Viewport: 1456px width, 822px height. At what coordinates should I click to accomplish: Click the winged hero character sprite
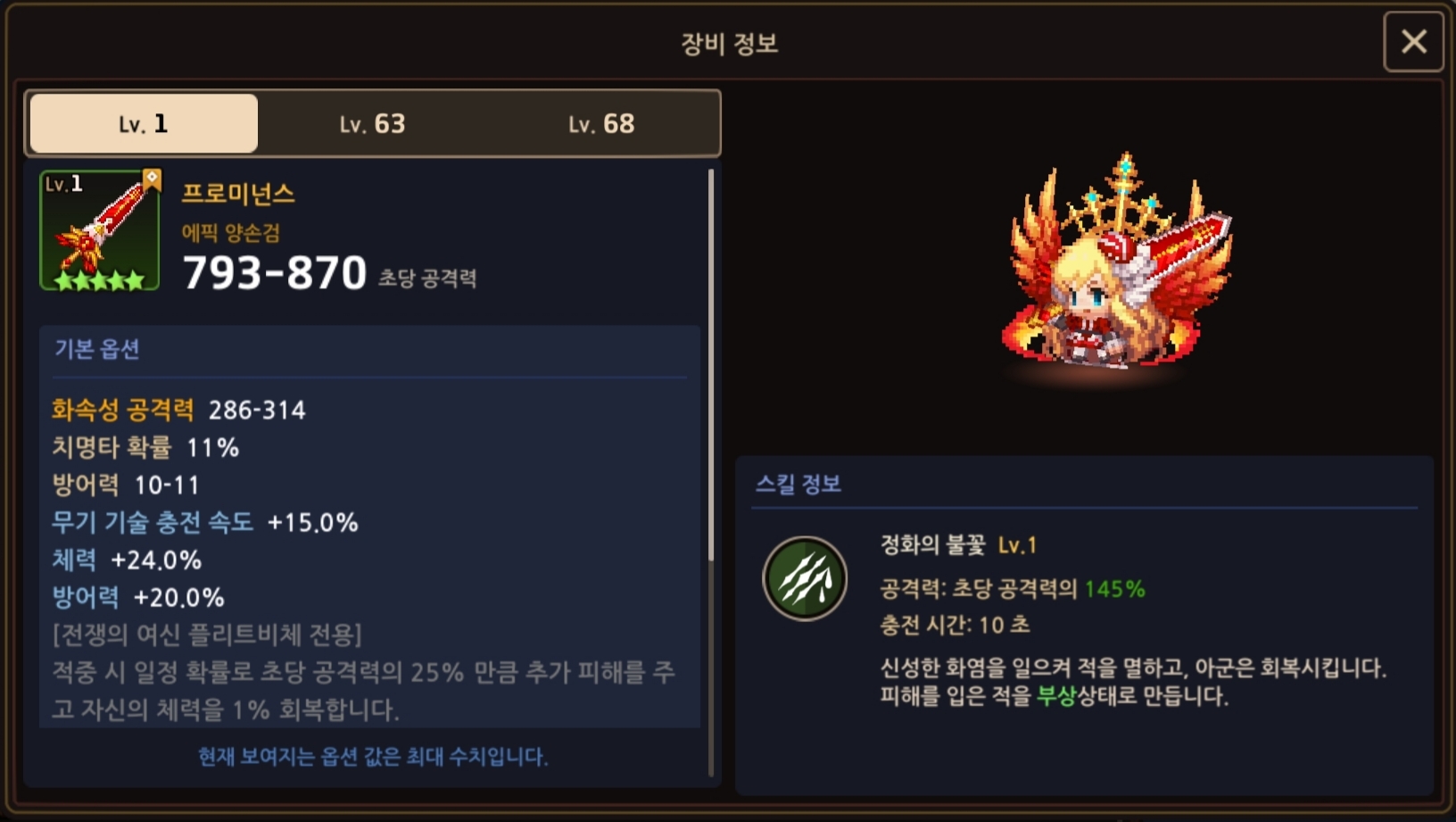1116,262
